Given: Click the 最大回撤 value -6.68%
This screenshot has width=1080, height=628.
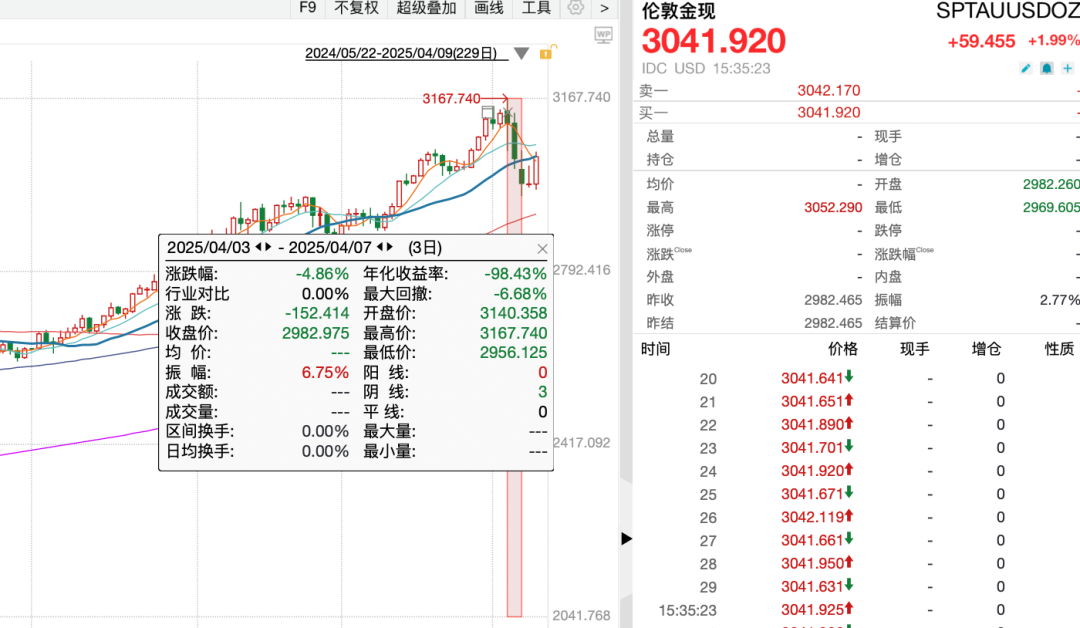Looking at the screenshot, I should (x=520, y=294).
